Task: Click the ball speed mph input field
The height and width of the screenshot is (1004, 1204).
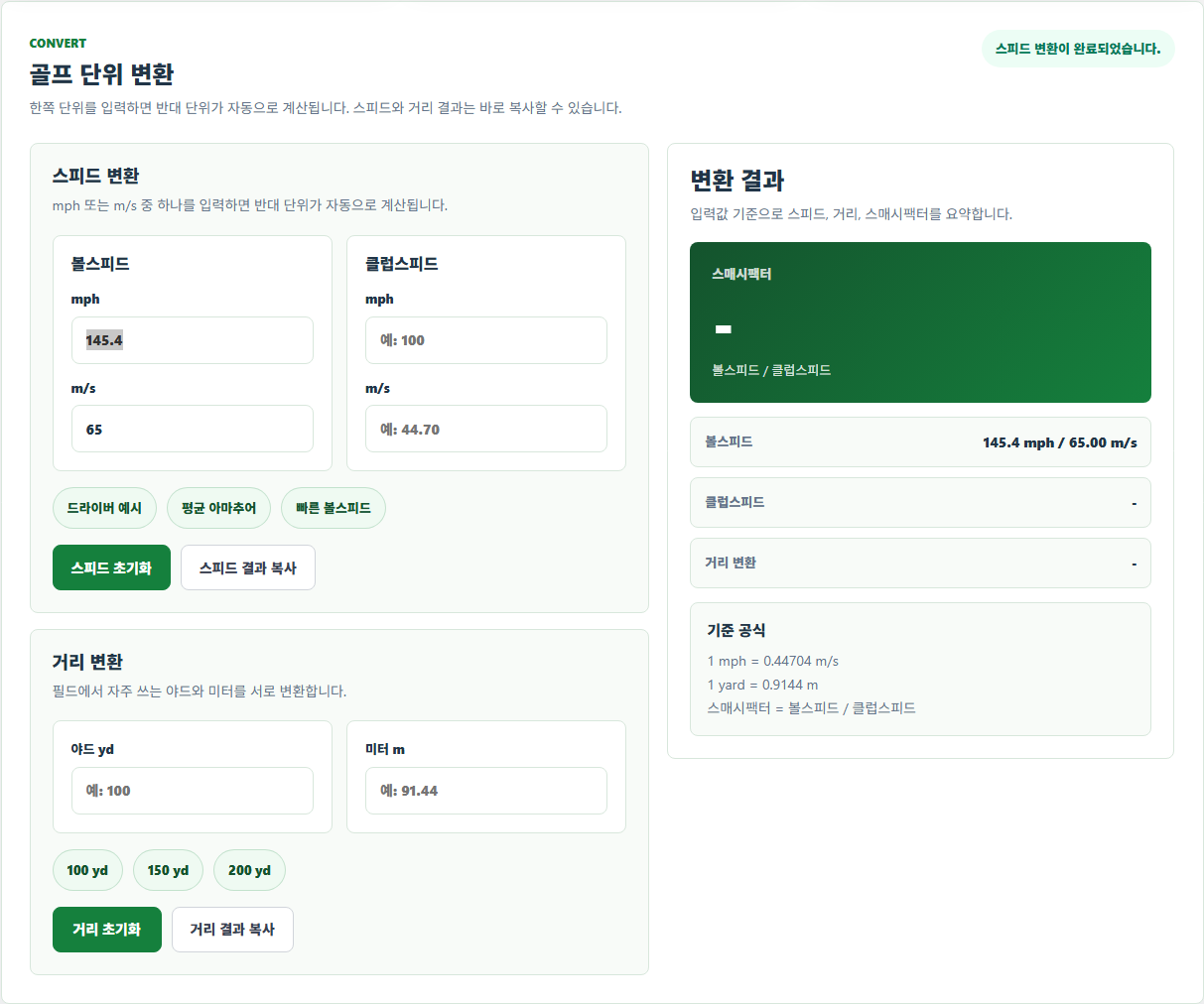Action: 193,340
